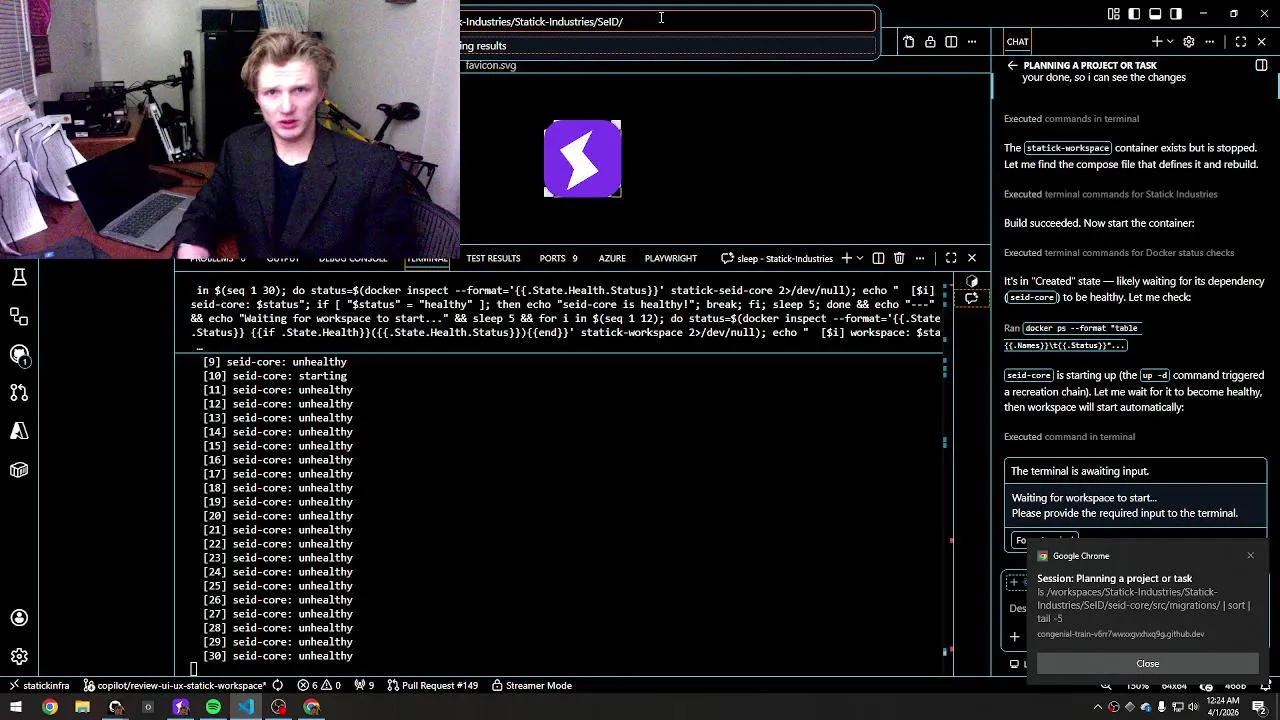Viewport: 1280px width, 720px height.
Task: Split the editor to the right
Action: [951, 42]
